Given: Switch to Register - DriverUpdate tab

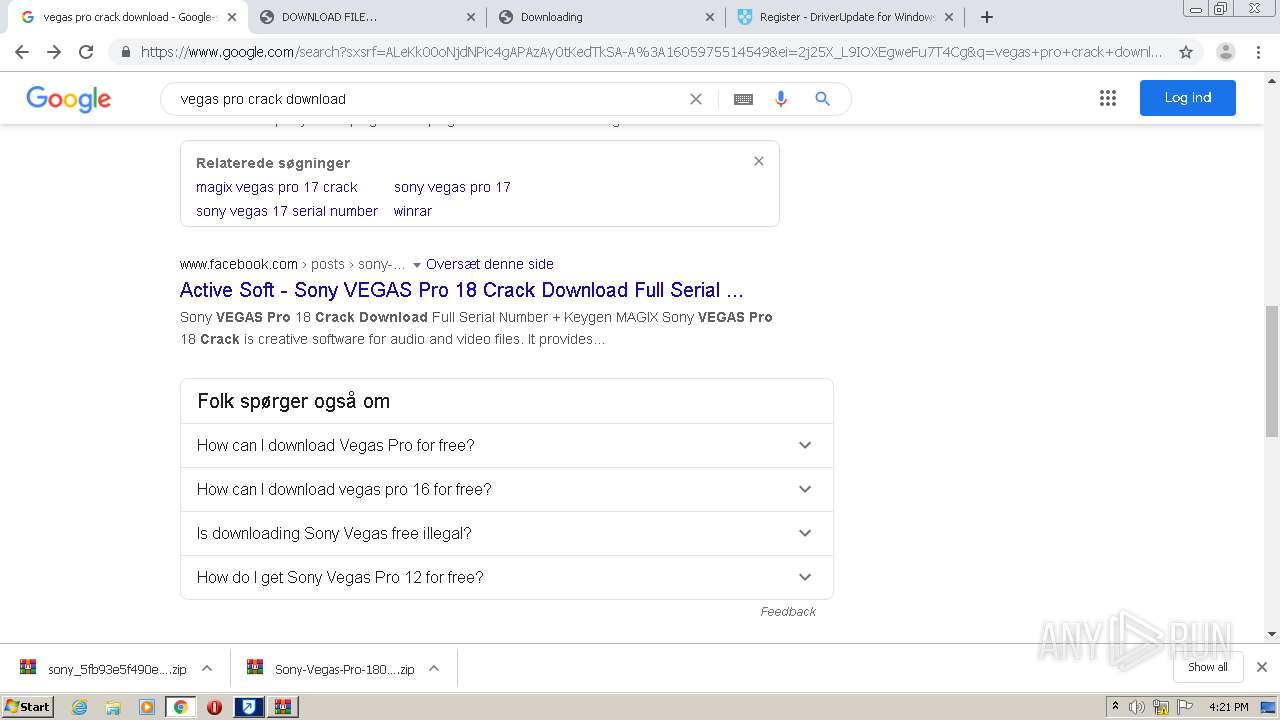Looking at the screenshot, I should tap(843, 17).
